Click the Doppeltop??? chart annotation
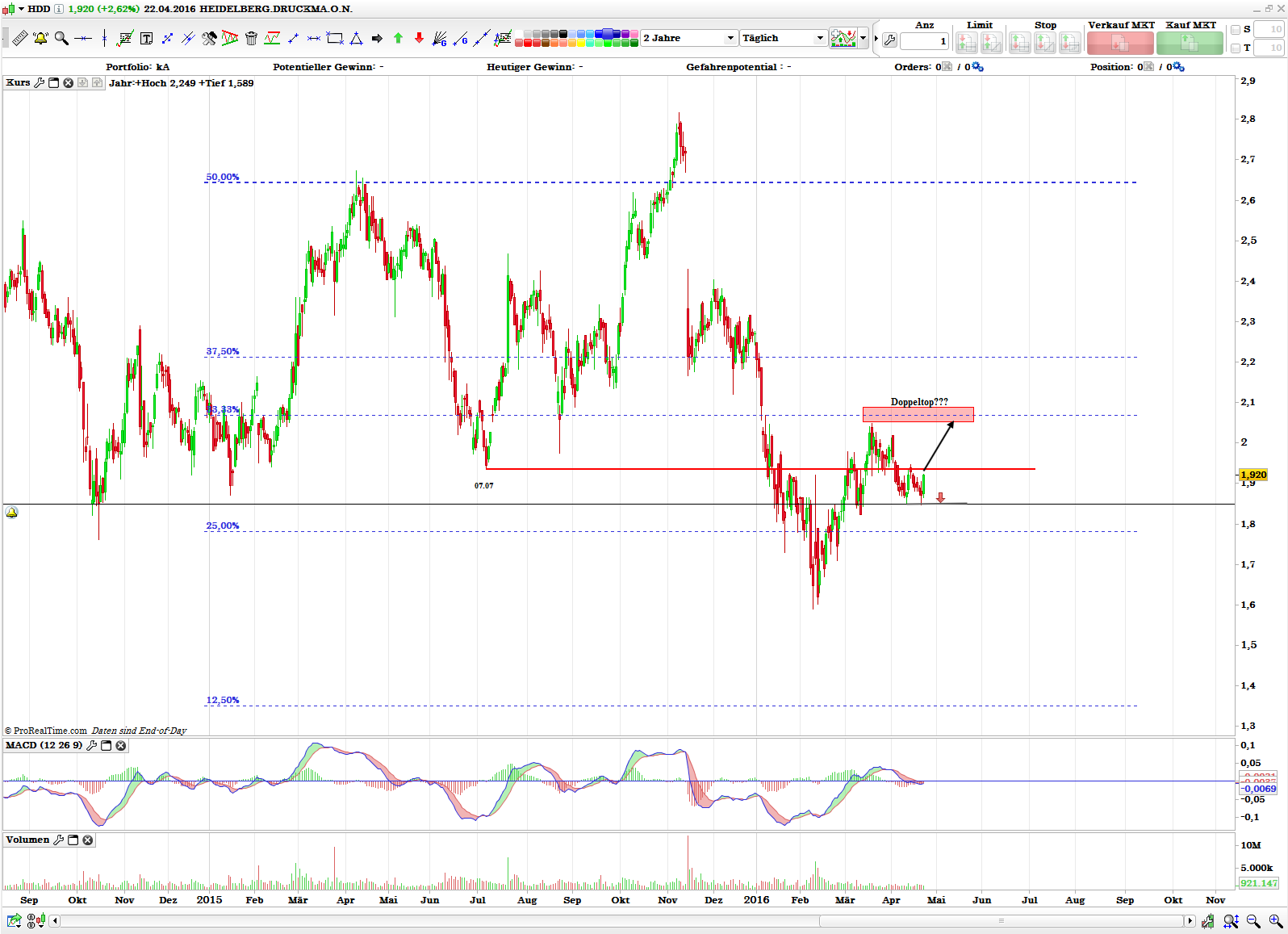The width and height of the screenshot is (1288, 934). click(x=919, y=402)
